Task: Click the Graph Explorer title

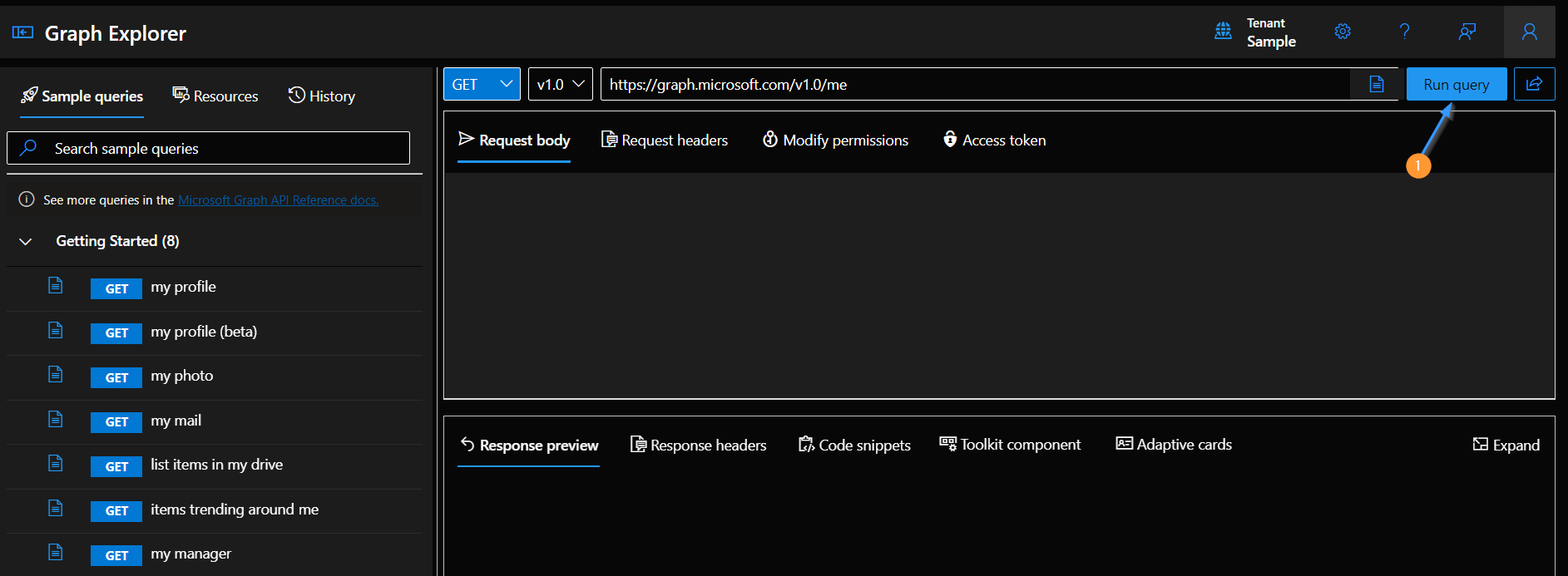Action: [116, 33]
